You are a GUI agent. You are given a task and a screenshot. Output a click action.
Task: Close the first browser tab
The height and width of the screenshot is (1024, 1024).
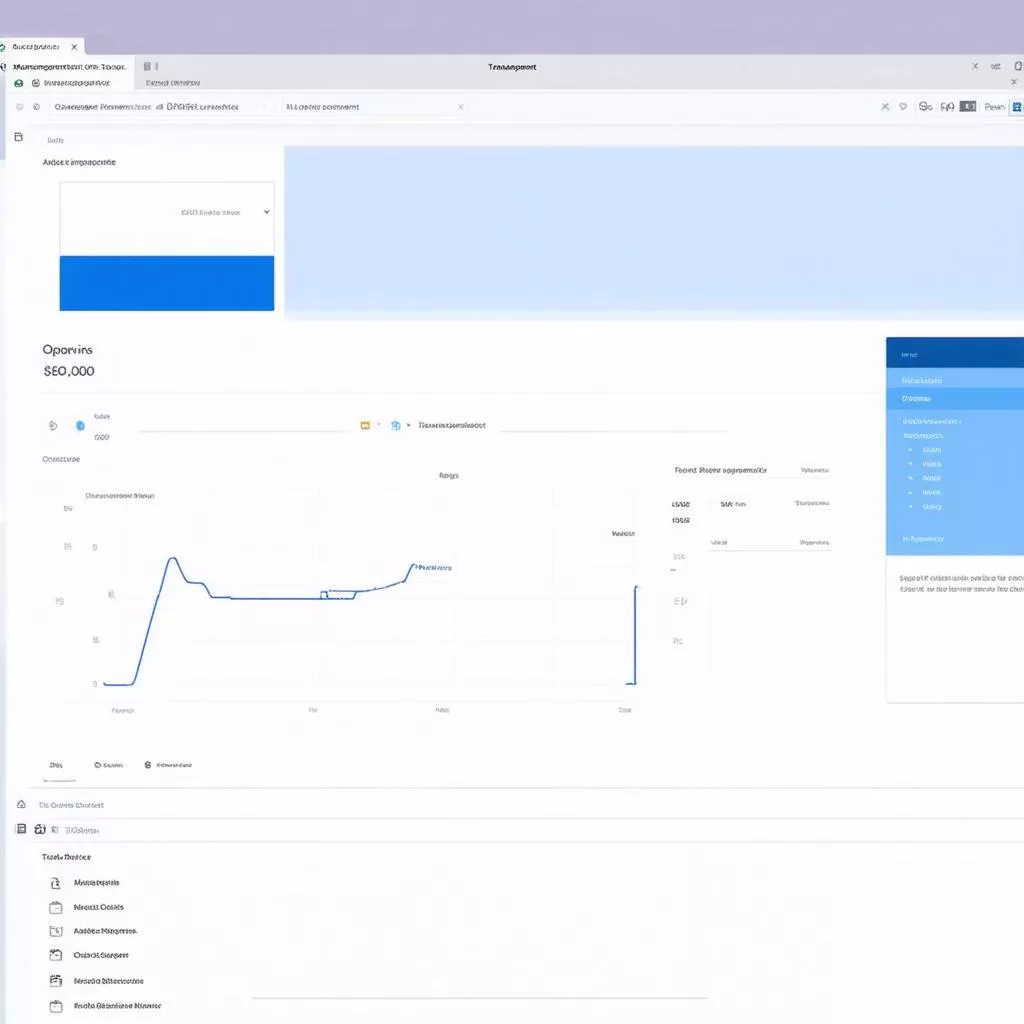[x=74, y=47]
